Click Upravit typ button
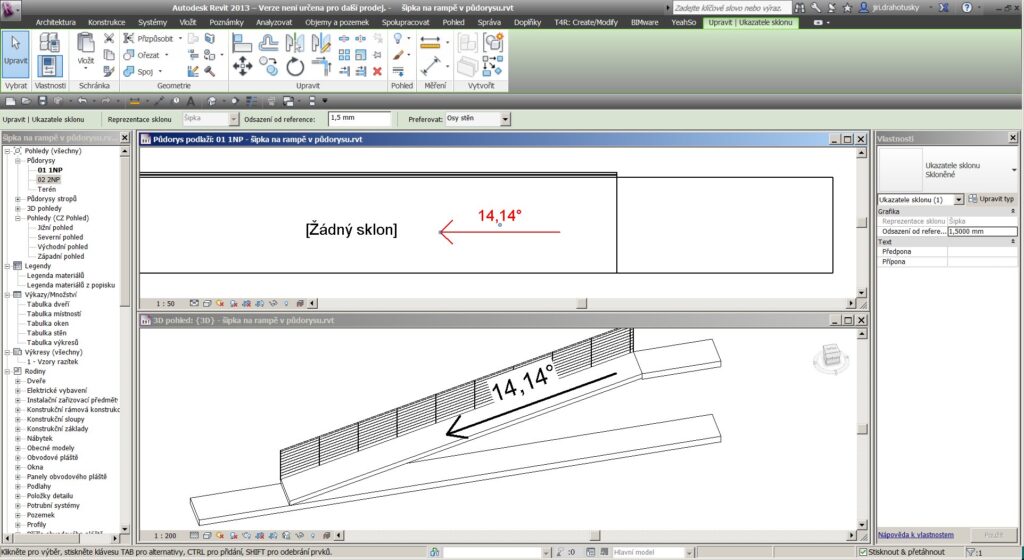 click(991, 199)
